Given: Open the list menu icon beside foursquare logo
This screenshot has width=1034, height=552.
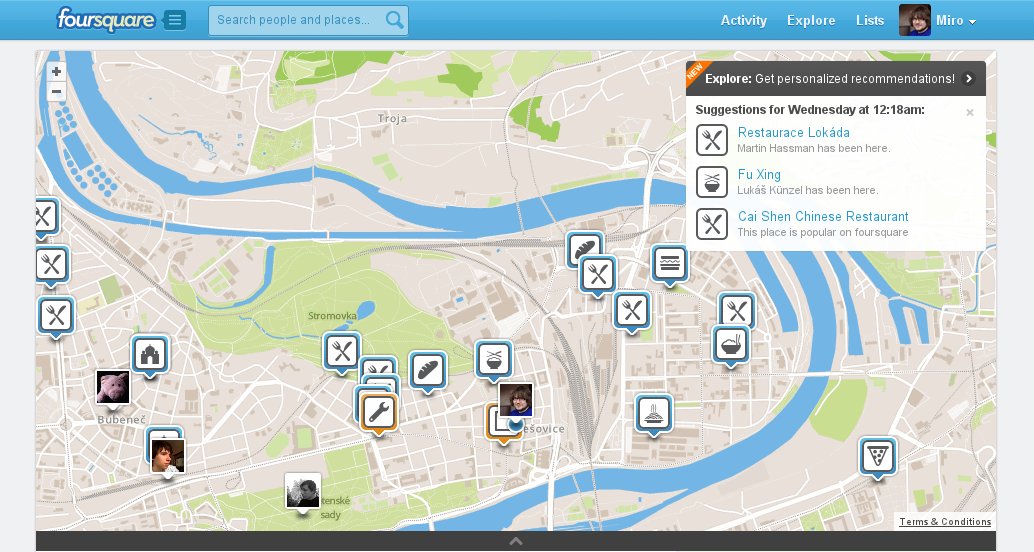Looking at the screenshot, I should coord(174,20).
